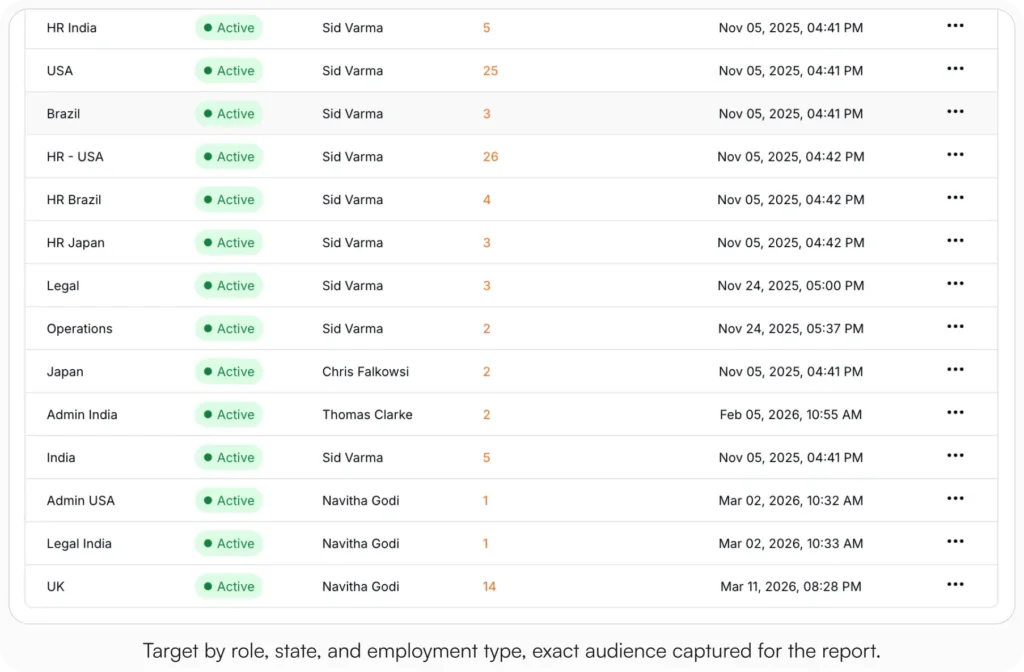The image size is (1024, 672).
Task: Open the three-dot menu for India row
Action: click(955, 456)
